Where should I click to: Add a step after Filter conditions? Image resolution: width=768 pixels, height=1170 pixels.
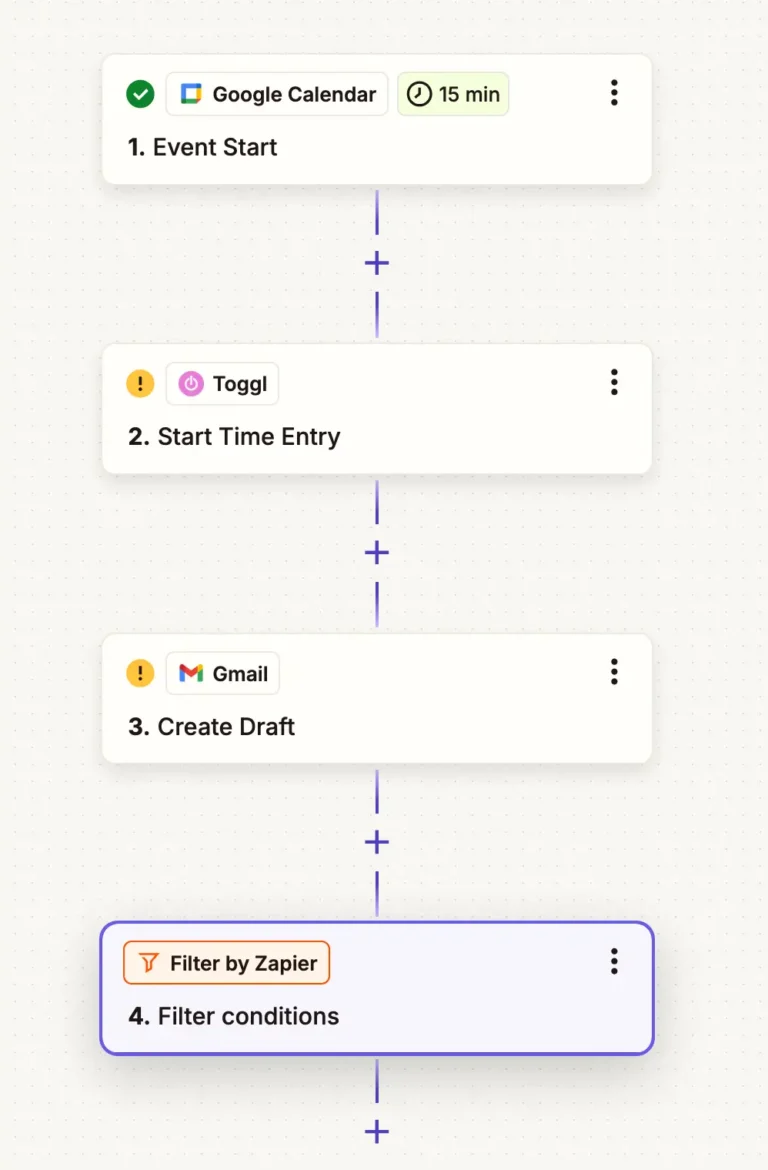(x=377, y=1132)
